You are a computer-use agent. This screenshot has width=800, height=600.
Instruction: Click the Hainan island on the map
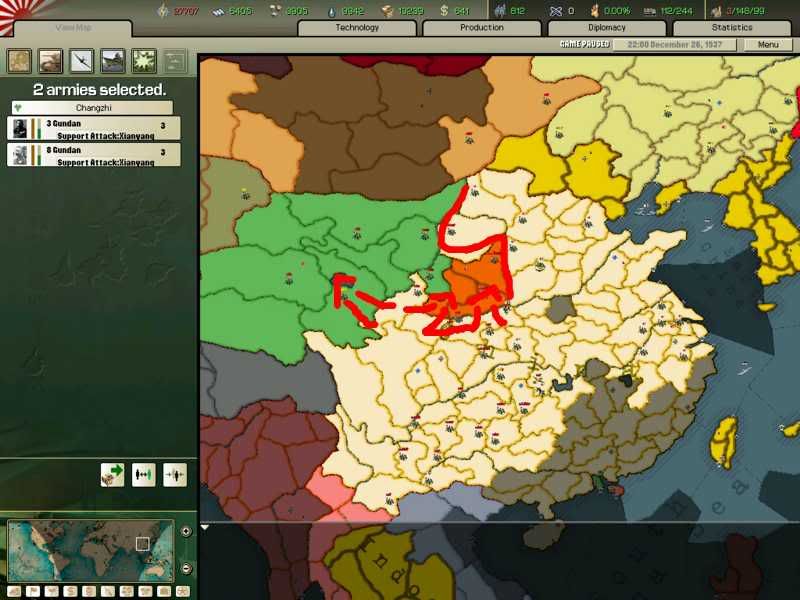click(x=543, y=536)
